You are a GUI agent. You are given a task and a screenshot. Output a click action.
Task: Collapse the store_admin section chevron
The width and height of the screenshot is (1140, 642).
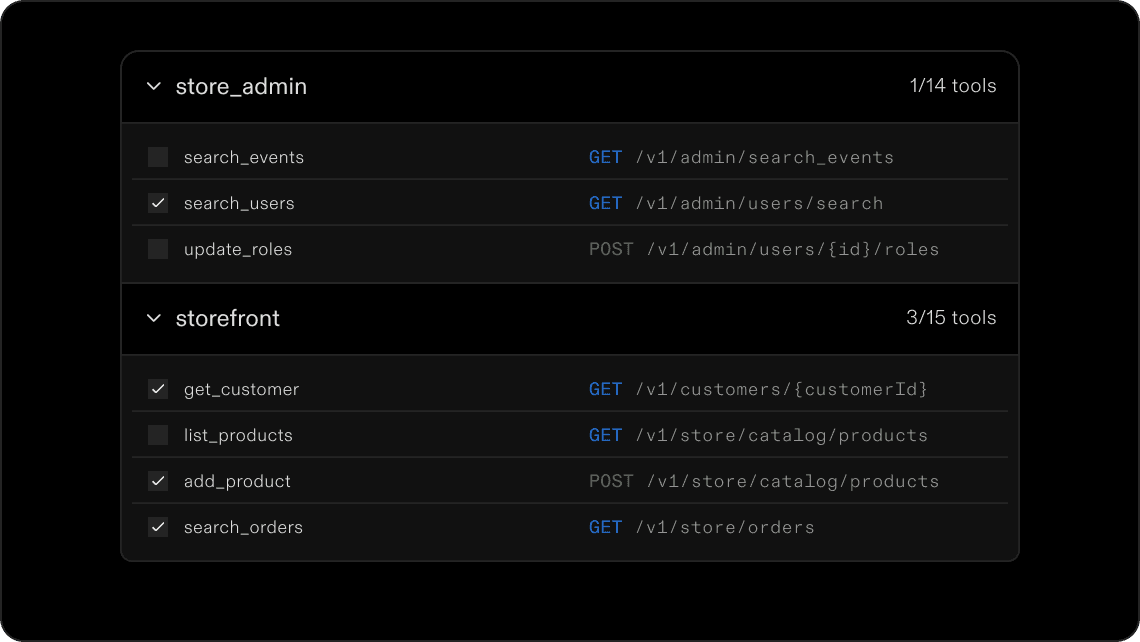[154, 87]
